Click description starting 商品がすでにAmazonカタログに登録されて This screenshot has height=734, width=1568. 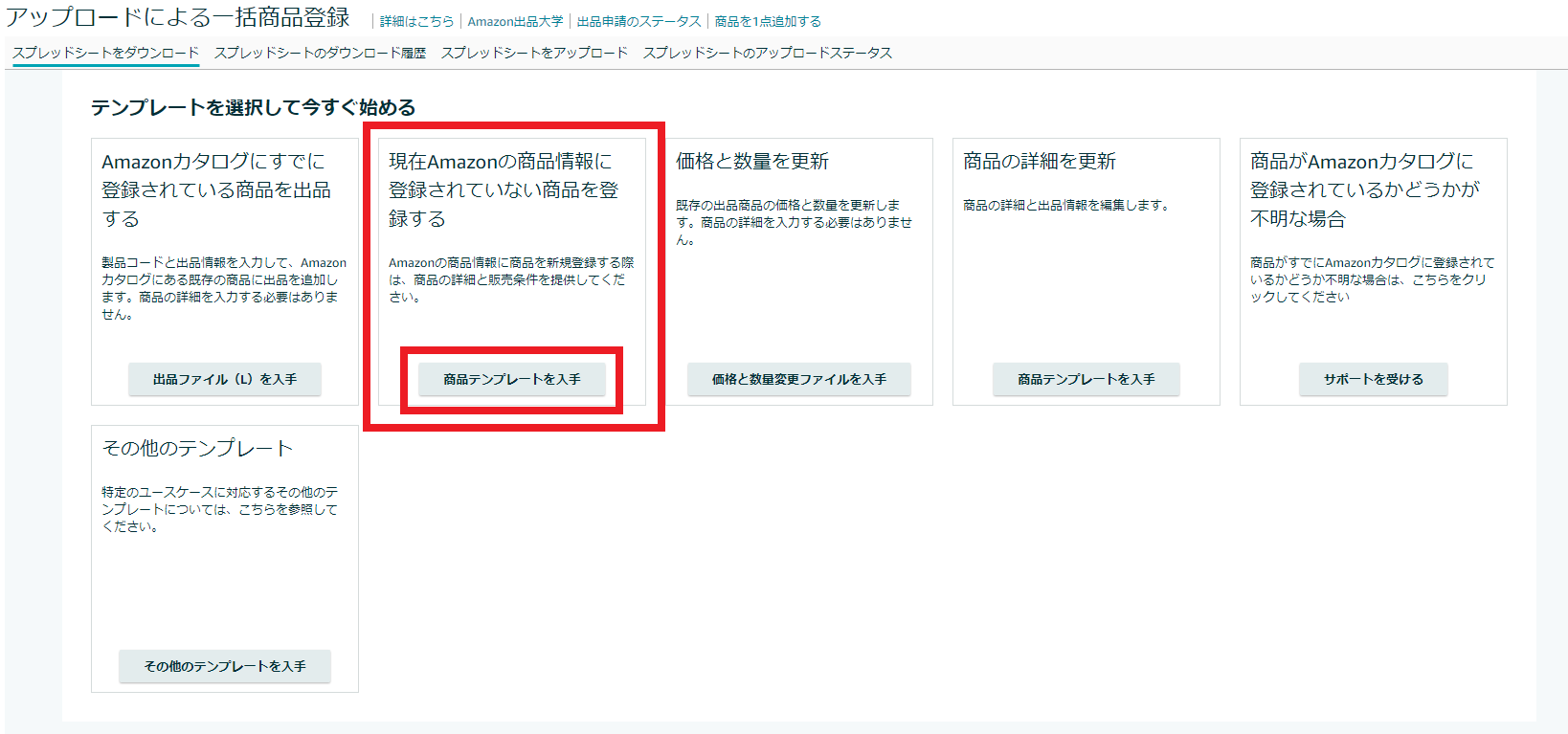(x=1372, y=279)
